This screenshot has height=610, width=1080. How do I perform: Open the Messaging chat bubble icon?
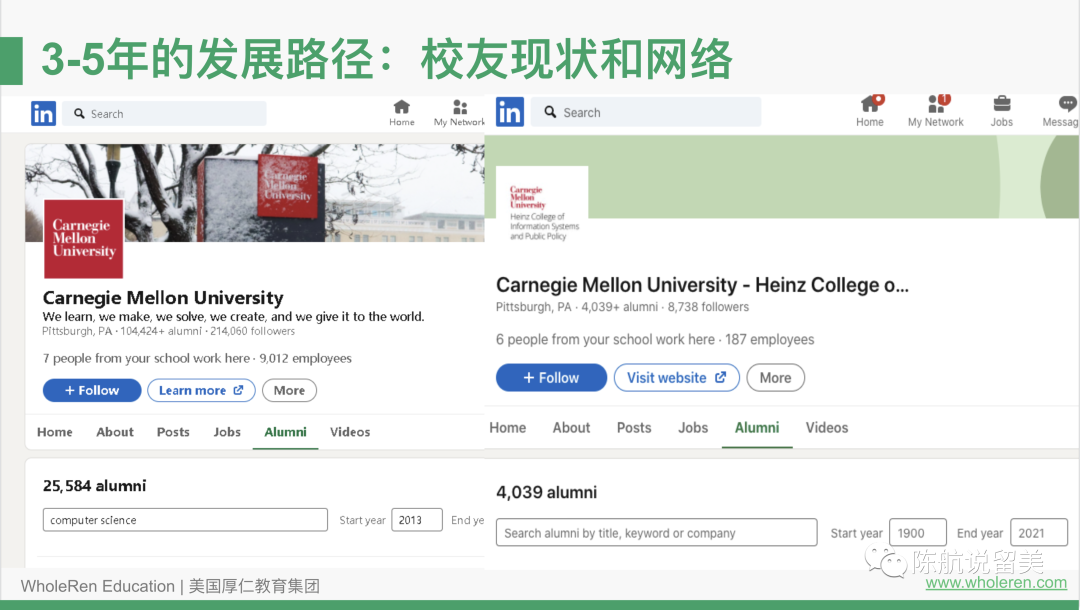pyautogui.click(x=1065, y=105)
